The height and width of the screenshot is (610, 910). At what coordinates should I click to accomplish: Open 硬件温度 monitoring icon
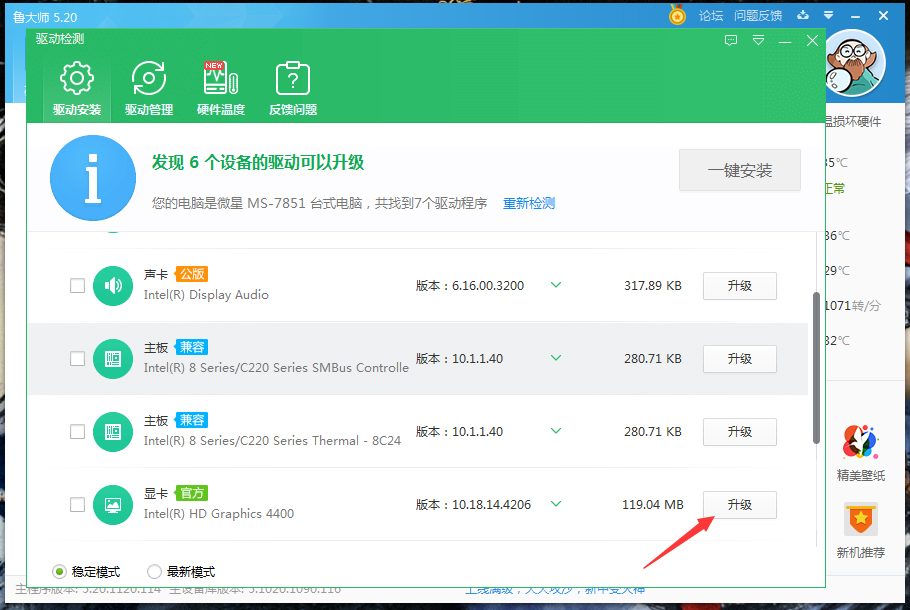(x=220, y=78)
